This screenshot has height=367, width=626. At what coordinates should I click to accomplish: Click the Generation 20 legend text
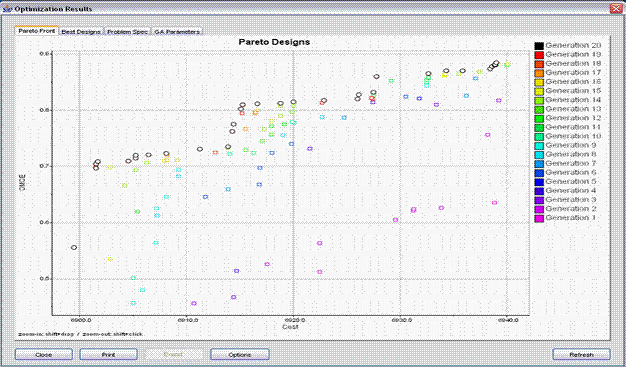point(573,46)
